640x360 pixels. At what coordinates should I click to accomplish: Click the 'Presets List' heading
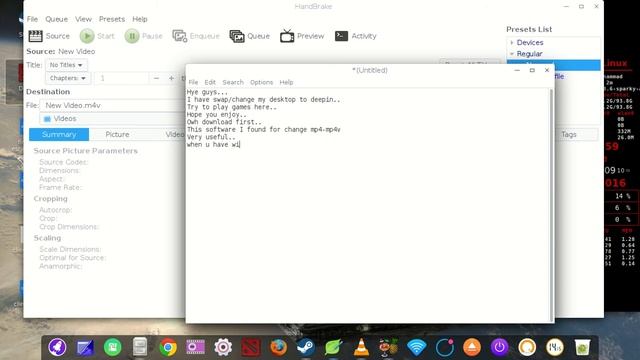pyautogui.click(x=529, y=29)
